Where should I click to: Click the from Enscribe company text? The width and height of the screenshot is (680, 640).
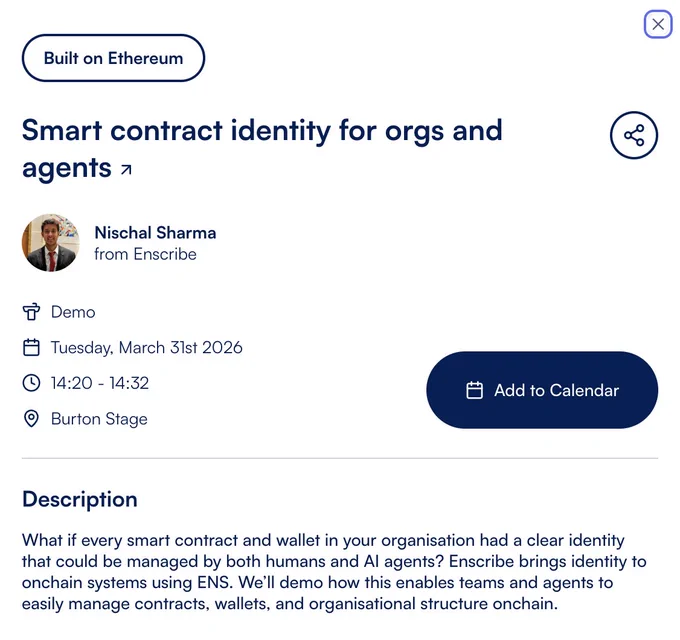(x=145, y=254)
